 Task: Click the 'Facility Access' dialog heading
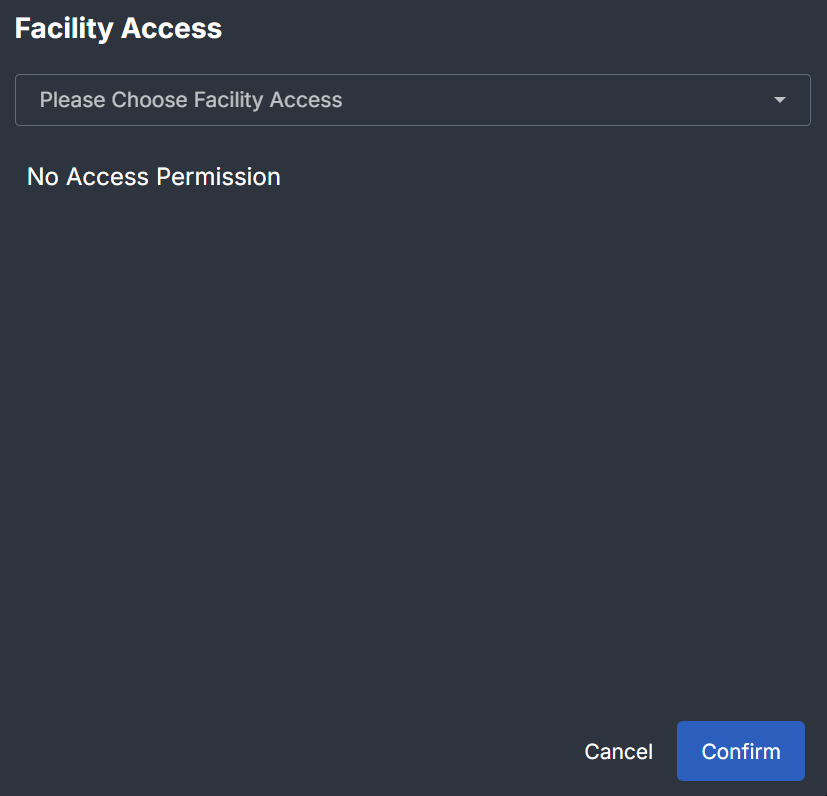118,28
